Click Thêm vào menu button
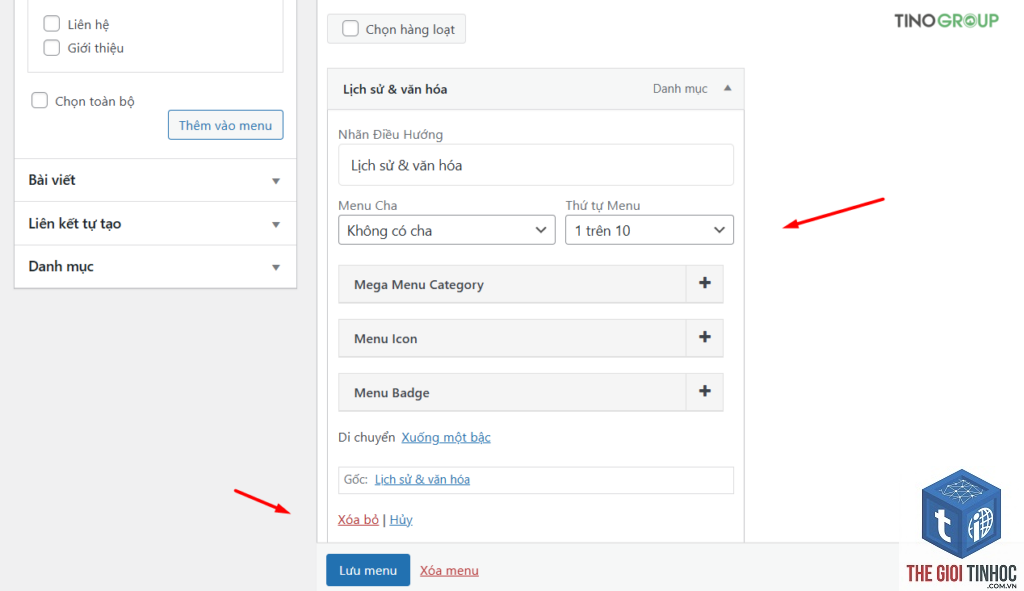This screenshot has height=591, width=1024. click(225, 125)
